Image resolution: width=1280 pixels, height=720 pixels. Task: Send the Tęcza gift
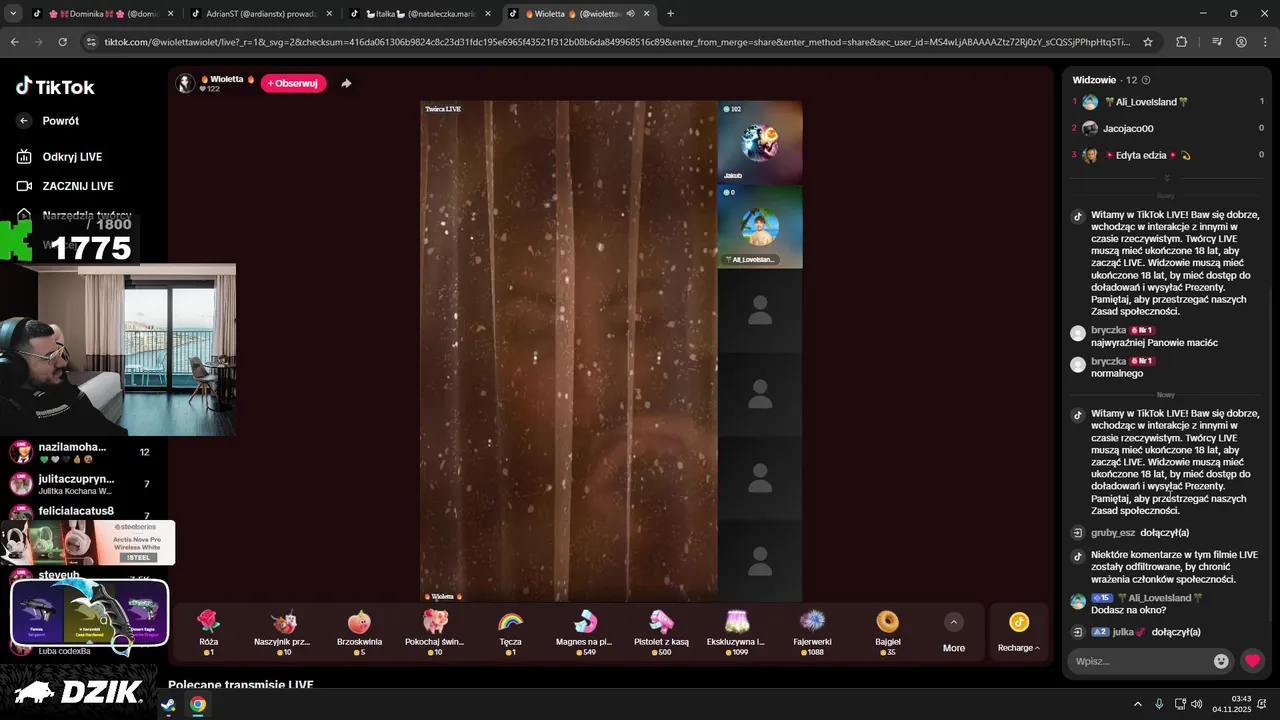pos(510,632)
